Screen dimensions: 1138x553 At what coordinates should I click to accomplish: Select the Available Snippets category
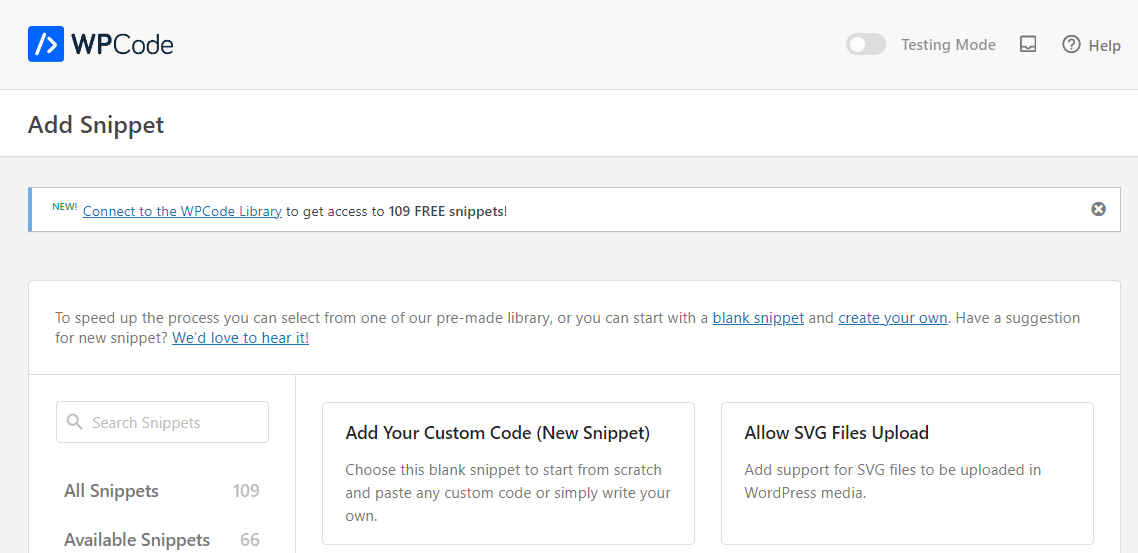pos(137,540)
